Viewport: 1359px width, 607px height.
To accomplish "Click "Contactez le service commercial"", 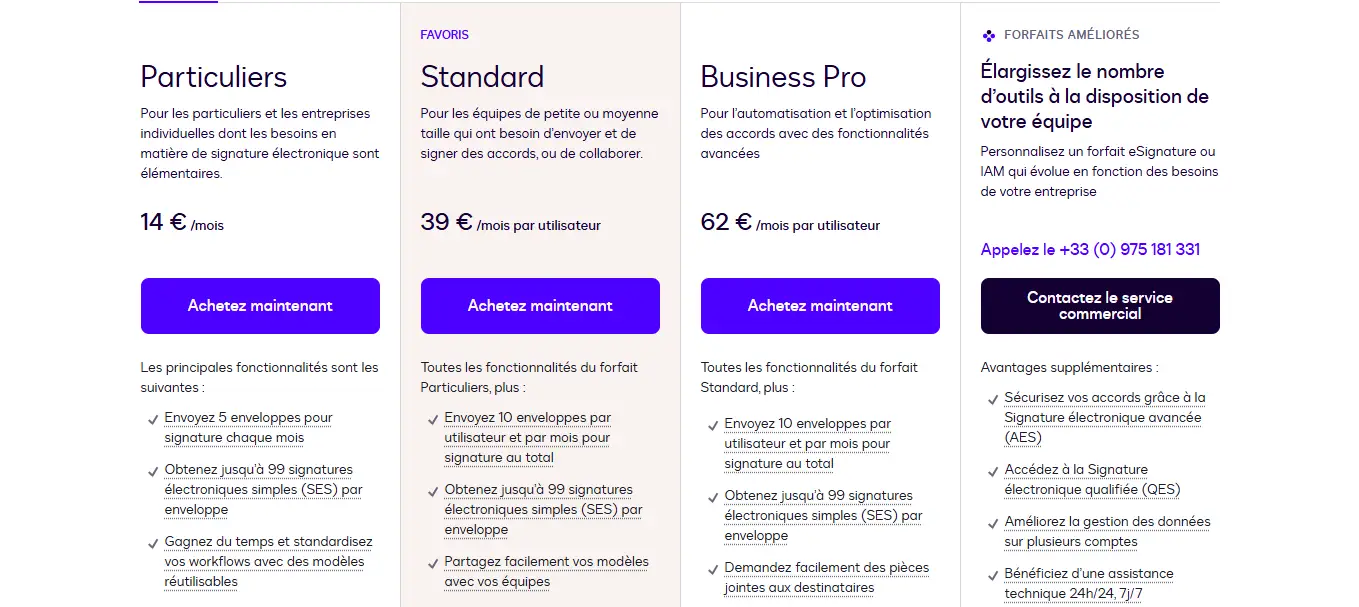I will 1100,306.
